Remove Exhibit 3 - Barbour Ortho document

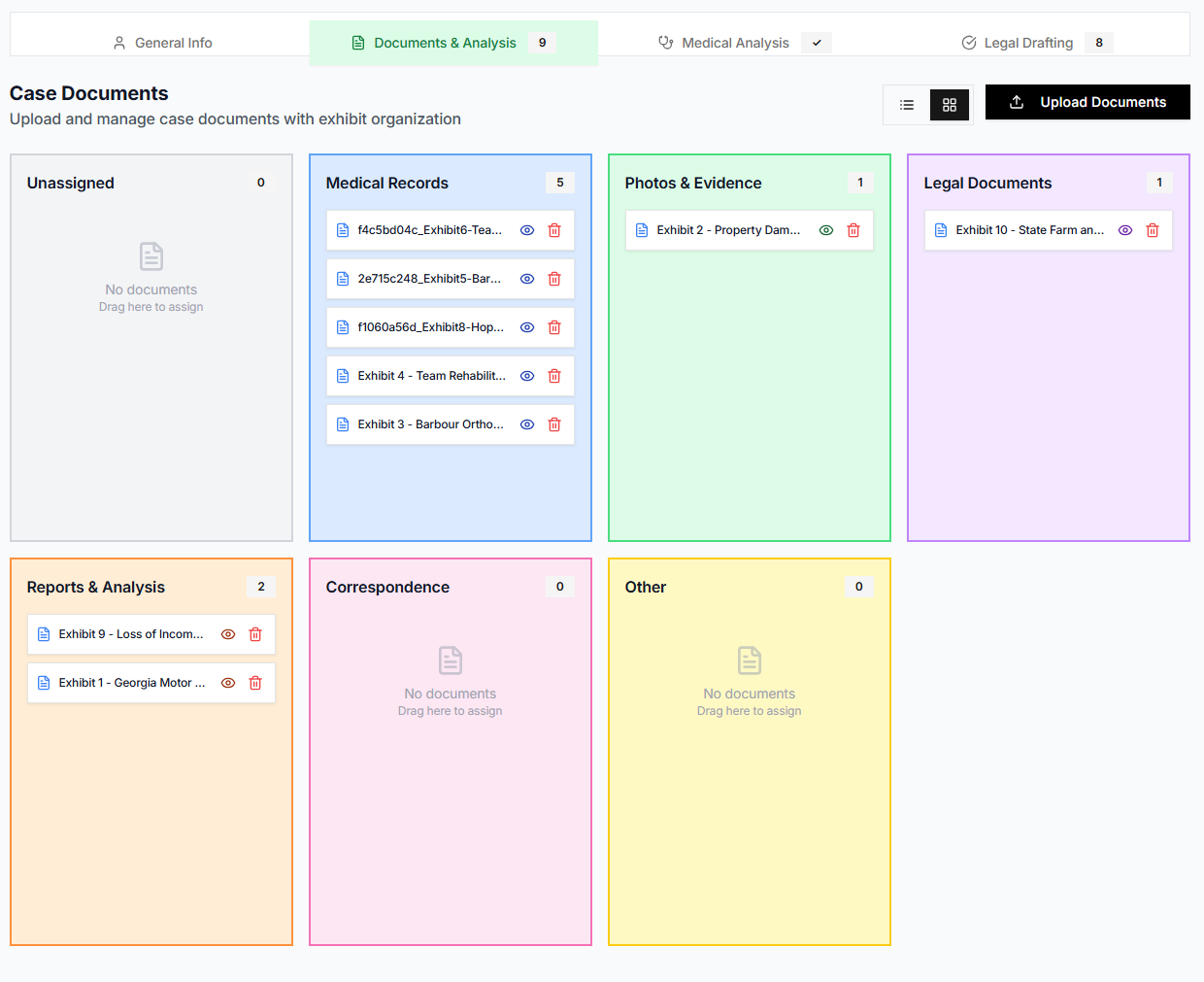554,424
